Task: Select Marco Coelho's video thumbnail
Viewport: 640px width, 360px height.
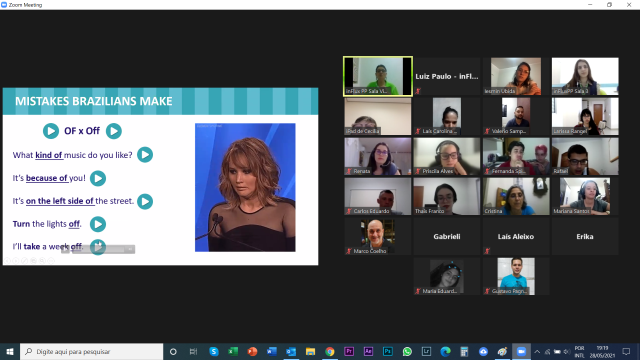Action: 378,236
